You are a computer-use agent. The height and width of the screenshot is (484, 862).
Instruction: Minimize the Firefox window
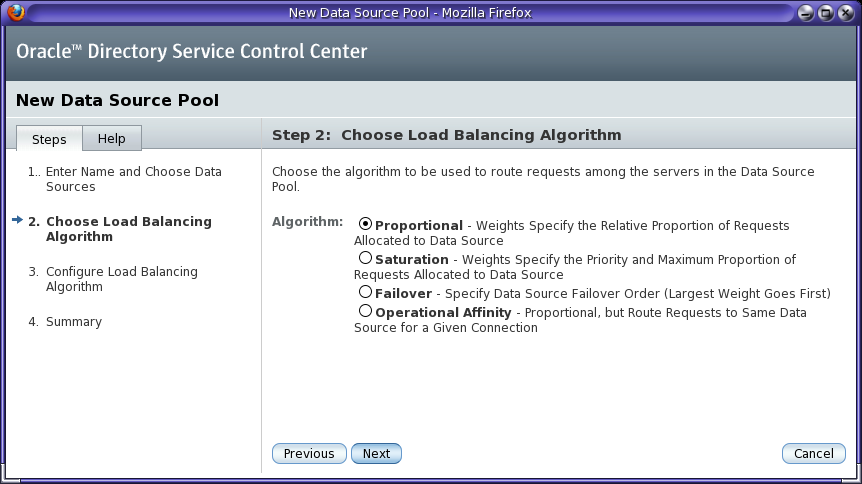[x=806, y=13]
